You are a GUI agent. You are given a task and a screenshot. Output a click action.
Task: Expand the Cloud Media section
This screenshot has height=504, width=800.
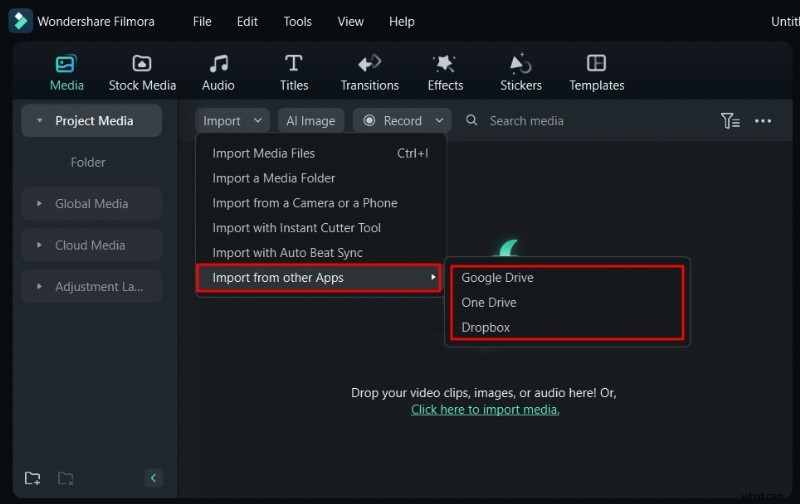[x=91, y=245]
